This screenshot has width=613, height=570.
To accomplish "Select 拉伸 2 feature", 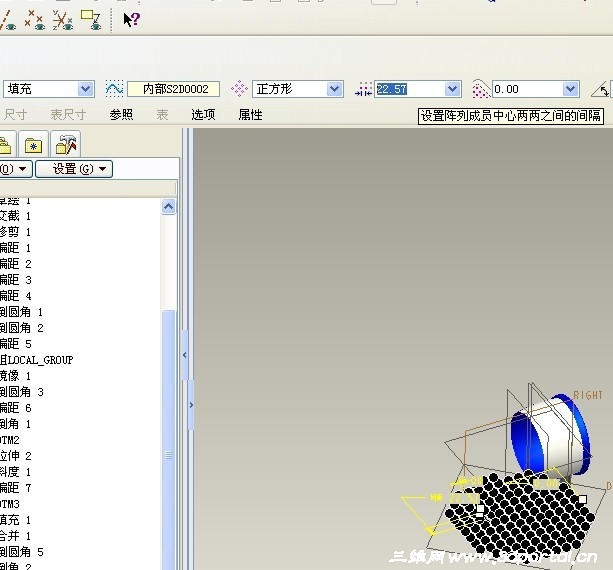I will pyautogui.click(x=16, y=456).
